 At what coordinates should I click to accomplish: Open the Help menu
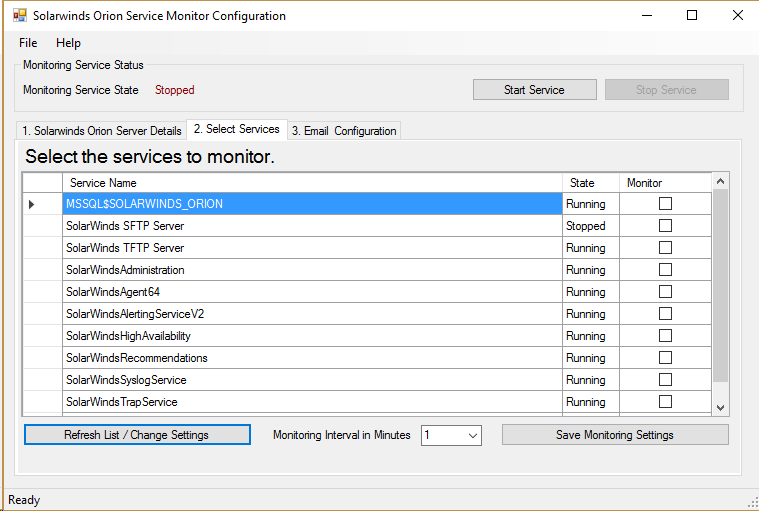[68, 43]
